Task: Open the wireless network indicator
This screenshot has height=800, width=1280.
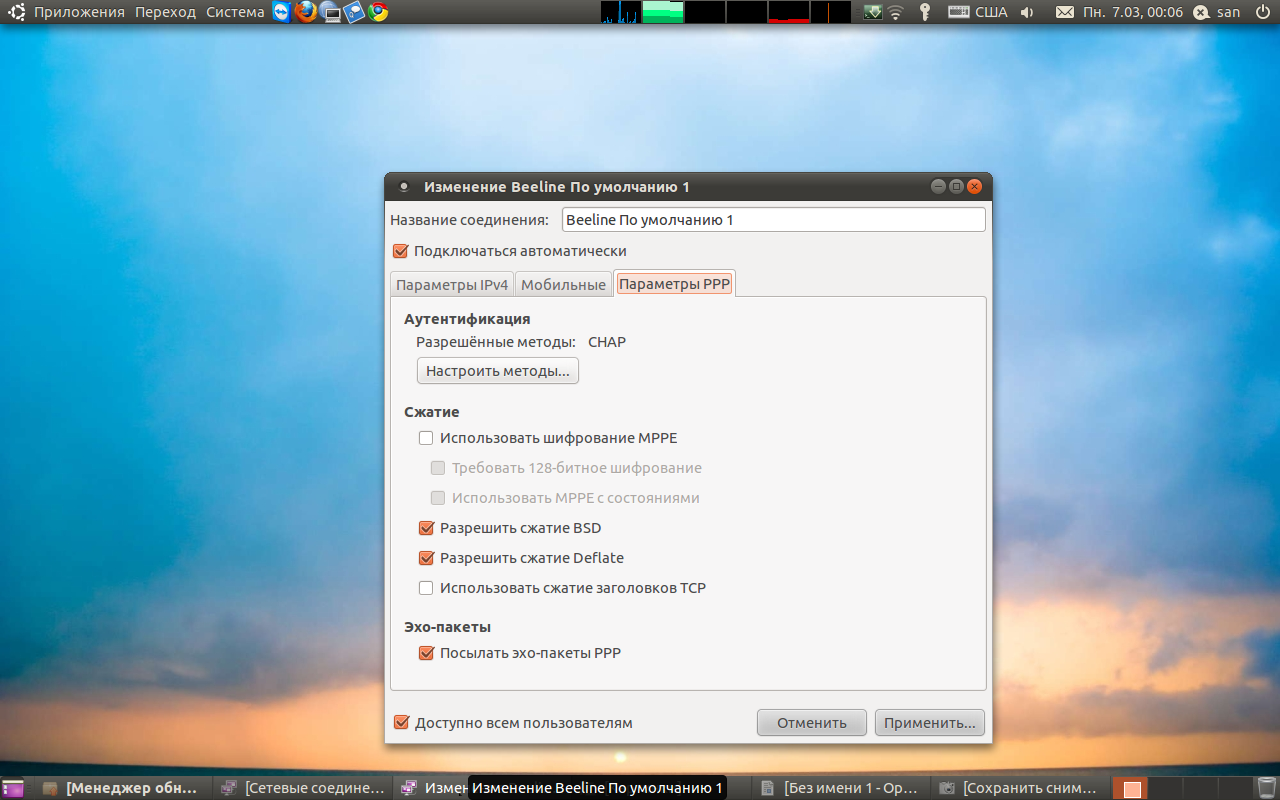Action: (x=896, y=12)
